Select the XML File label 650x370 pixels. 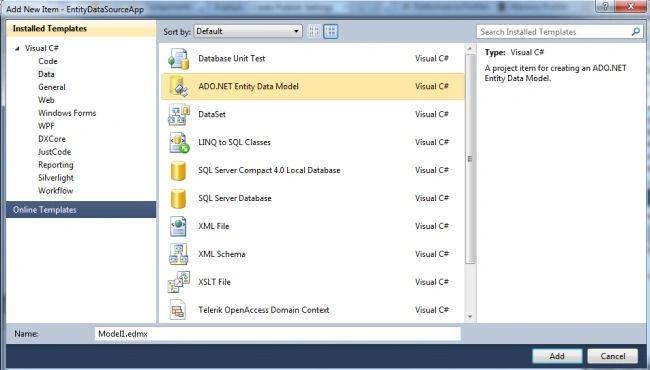click(213, 226)
